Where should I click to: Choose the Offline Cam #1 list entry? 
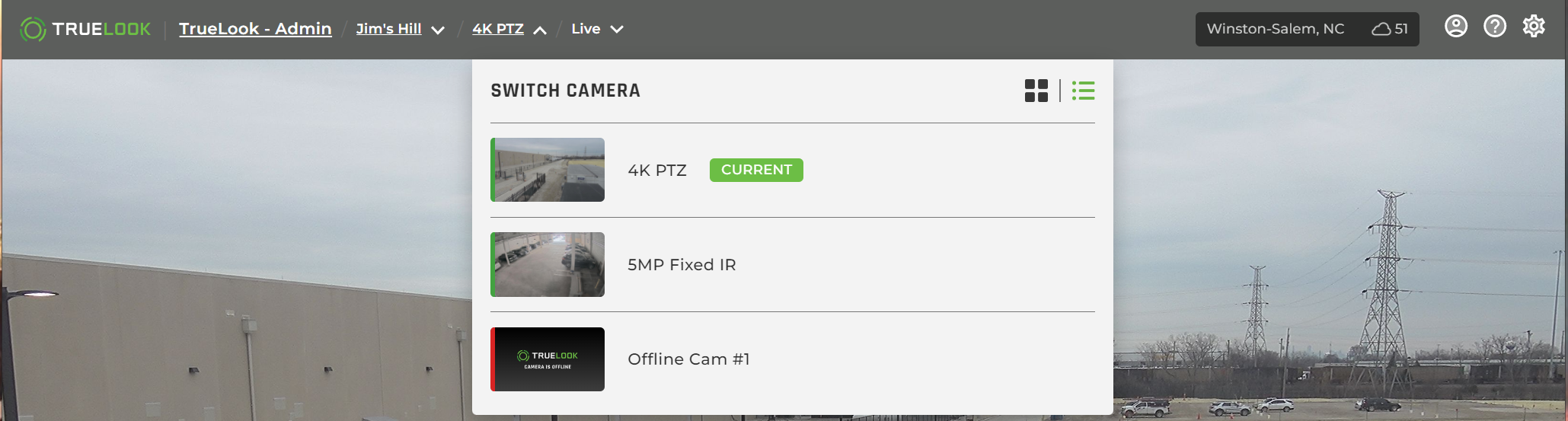[793, 359]
